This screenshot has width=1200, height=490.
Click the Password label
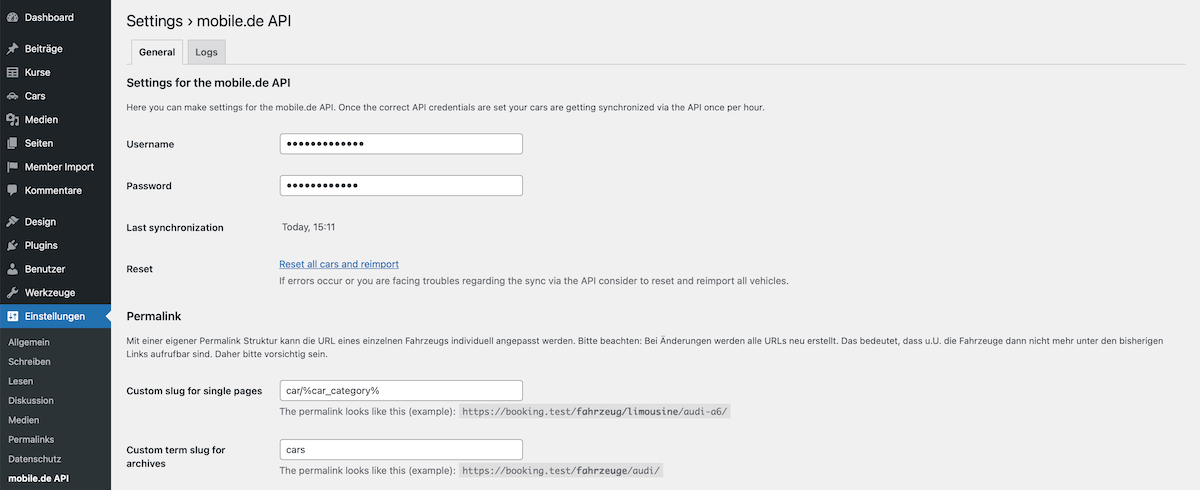click(149, 186)
